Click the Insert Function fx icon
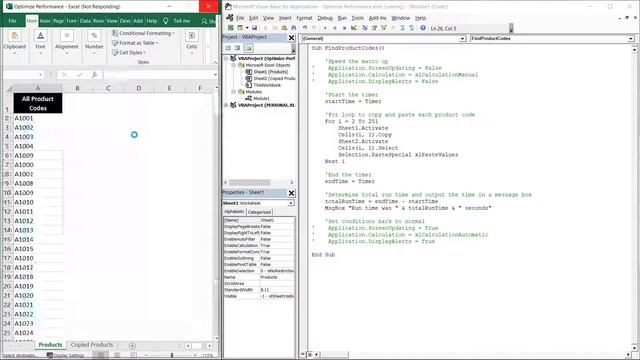The width and height of the screenshot is (640, 360). 94,75
